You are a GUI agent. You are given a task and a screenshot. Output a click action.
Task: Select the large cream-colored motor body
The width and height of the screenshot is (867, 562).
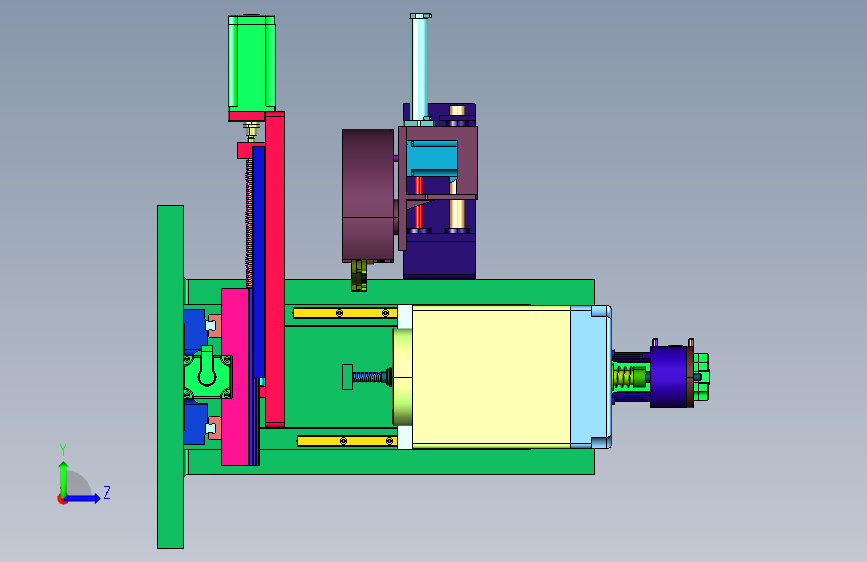coord(491,377)
